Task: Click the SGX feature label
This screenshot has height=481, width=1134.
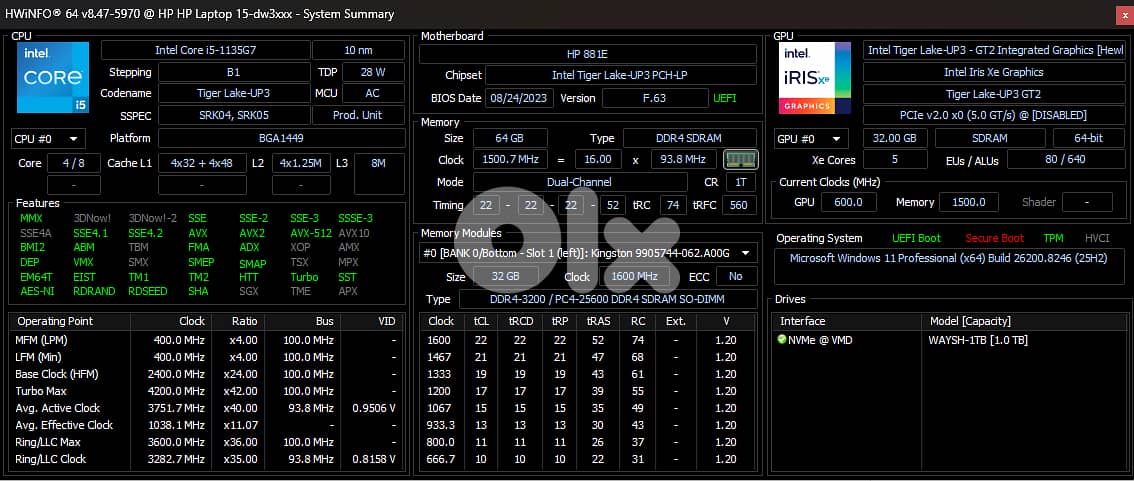Action: [250, 291]
